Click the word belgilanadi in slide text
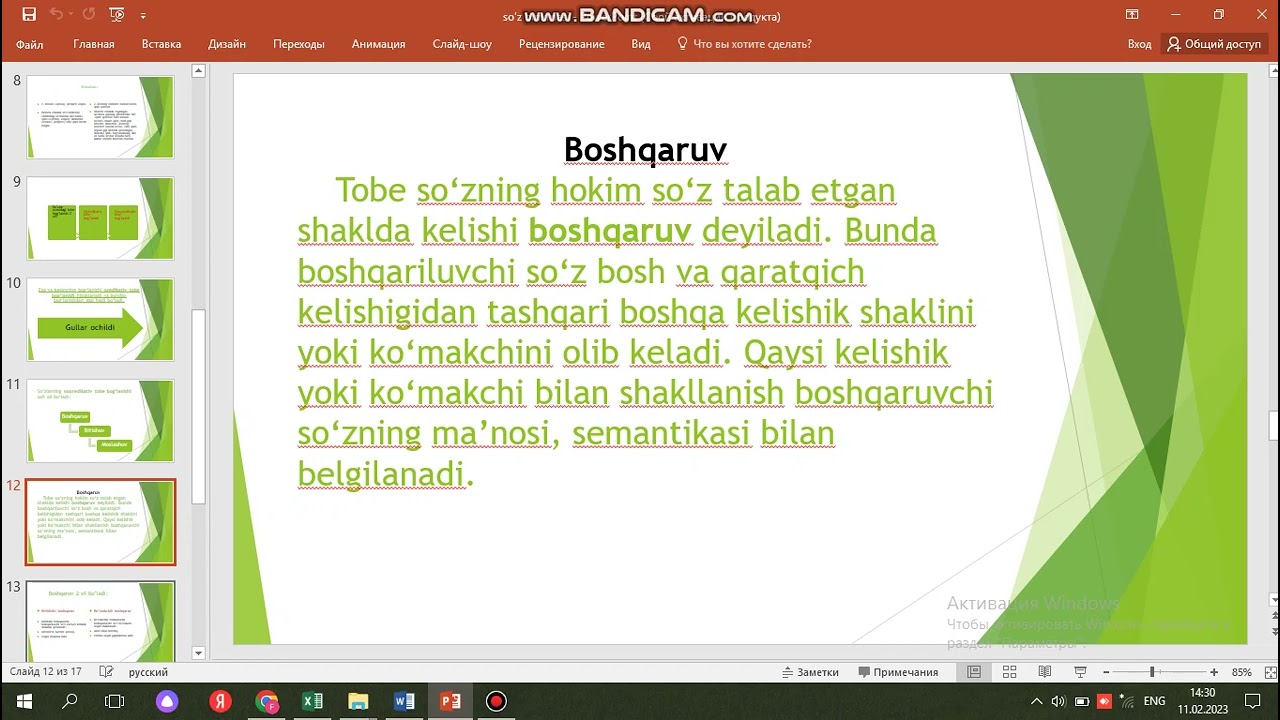 pos(385,474)
